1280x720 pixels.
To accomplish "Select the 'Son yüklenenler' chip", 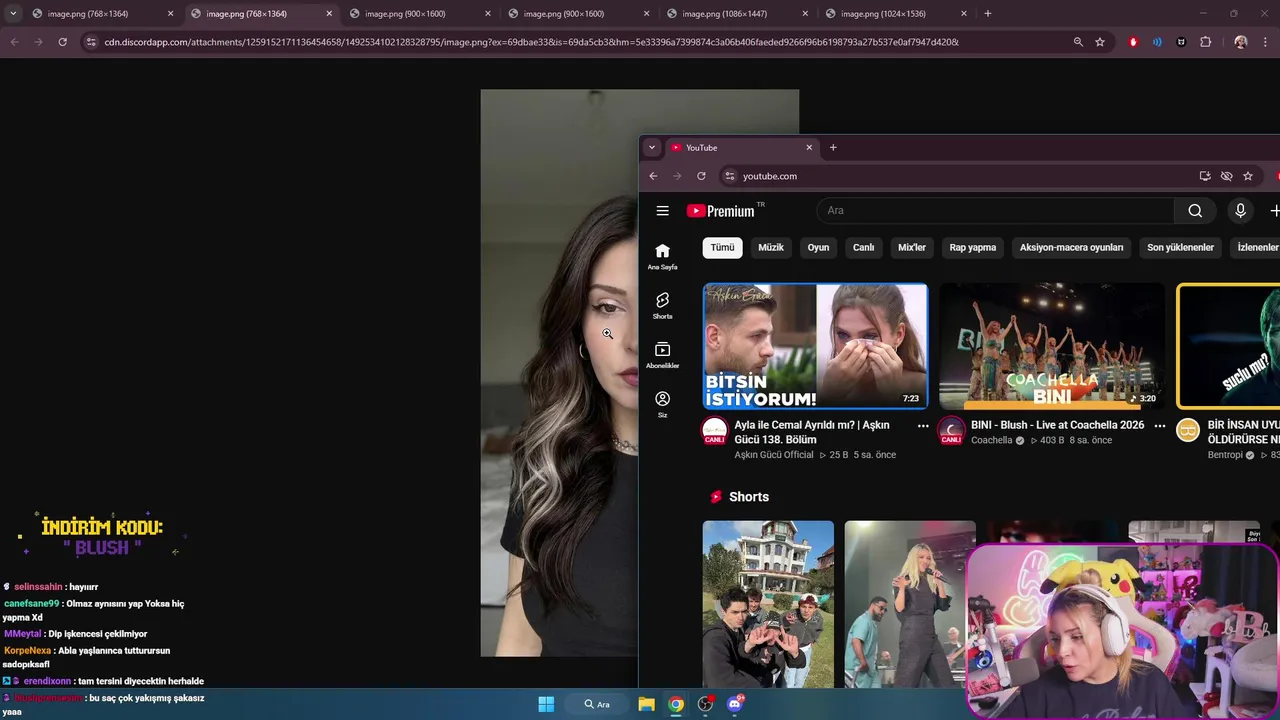I will [x=1180, y=247].
